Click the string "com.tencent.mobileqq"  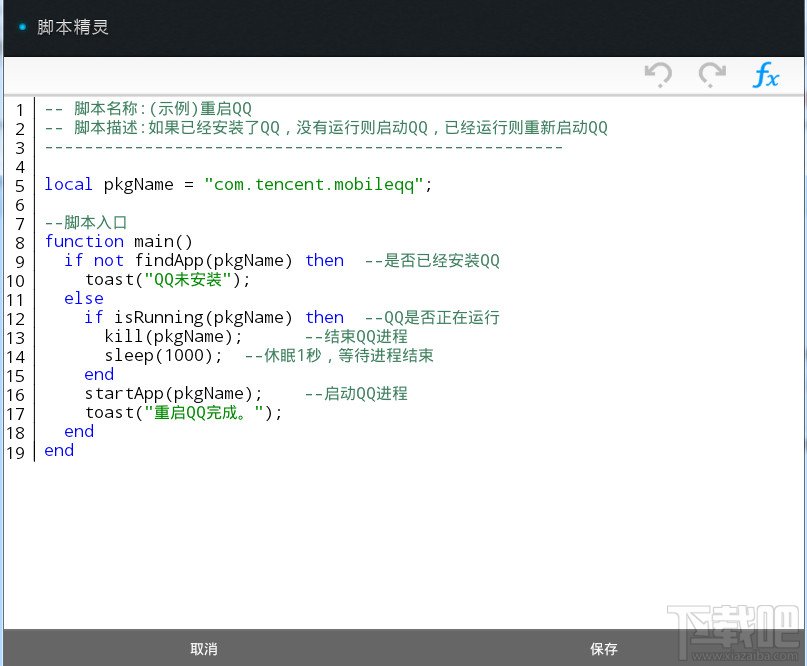pyautogui.click(x=313, y=184)
